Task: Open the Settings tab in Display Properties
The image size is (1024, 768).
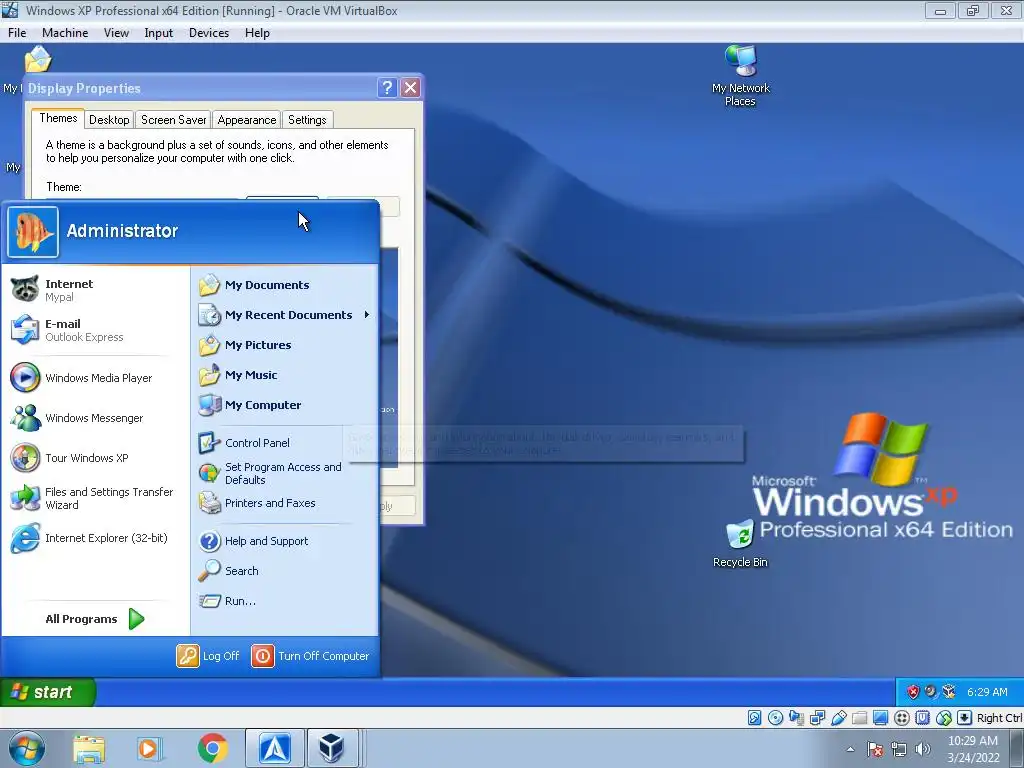Action: click(x=307, y=120)
